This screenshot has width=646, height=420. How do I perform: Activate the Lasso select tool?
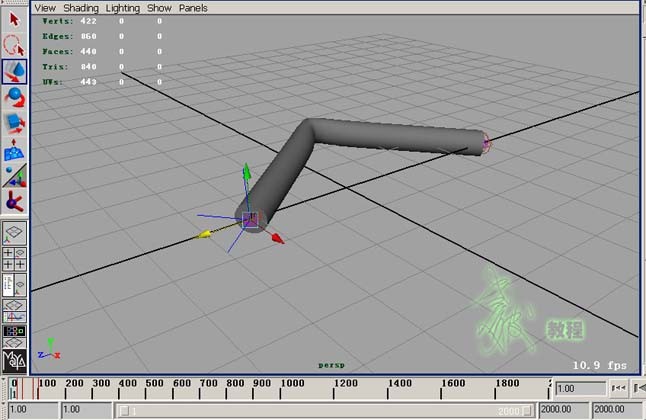pyautogui.click(x=15, y=45)
